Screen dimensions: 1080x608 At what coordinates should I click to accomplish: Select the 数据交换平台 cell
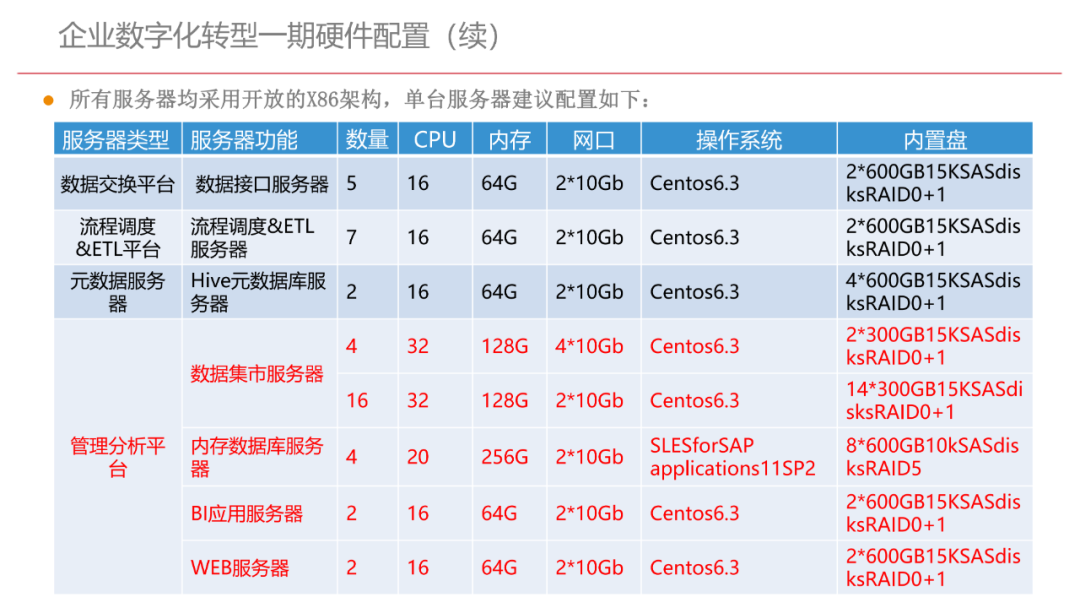[115, 184]
